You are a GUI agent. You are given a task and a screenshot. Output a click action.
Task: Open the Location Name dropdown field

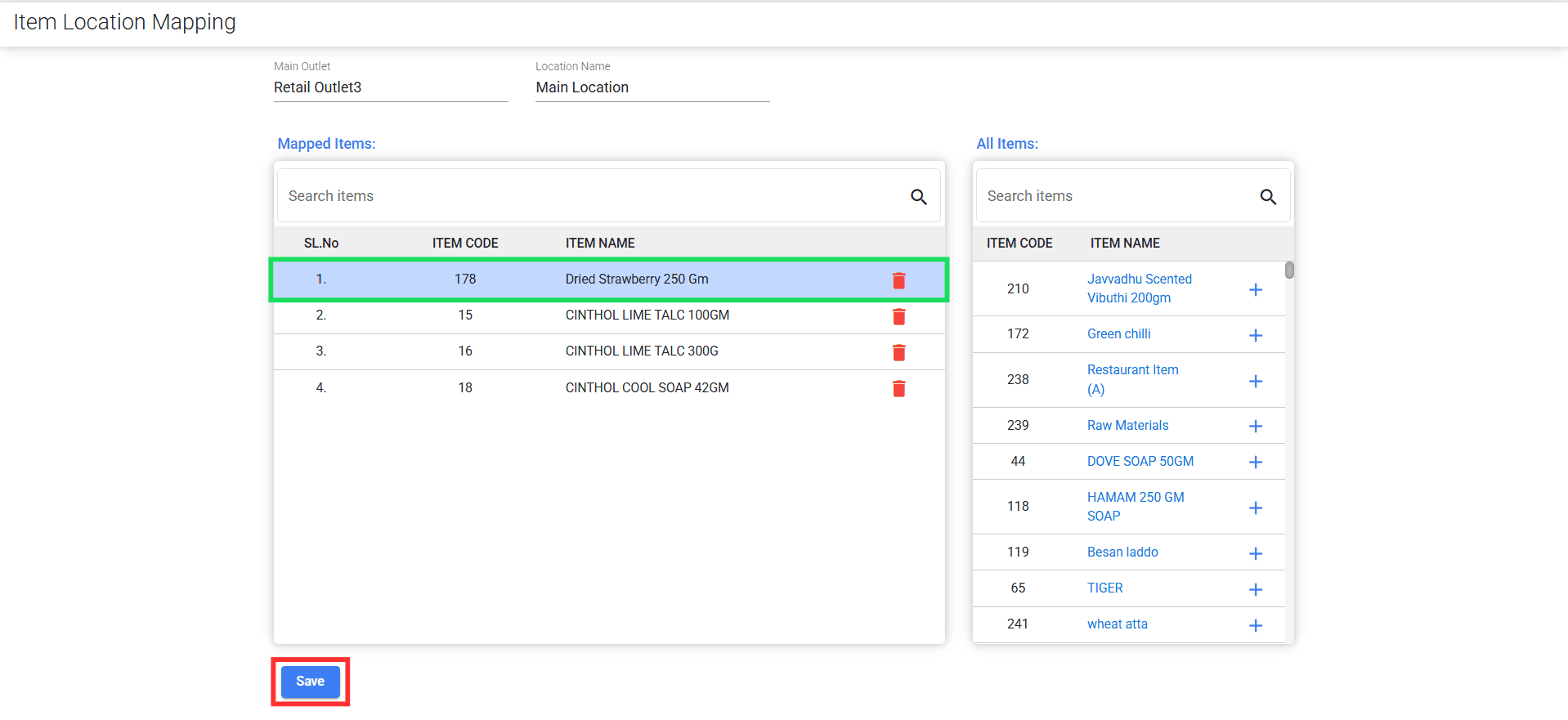[x=652, y=87]
